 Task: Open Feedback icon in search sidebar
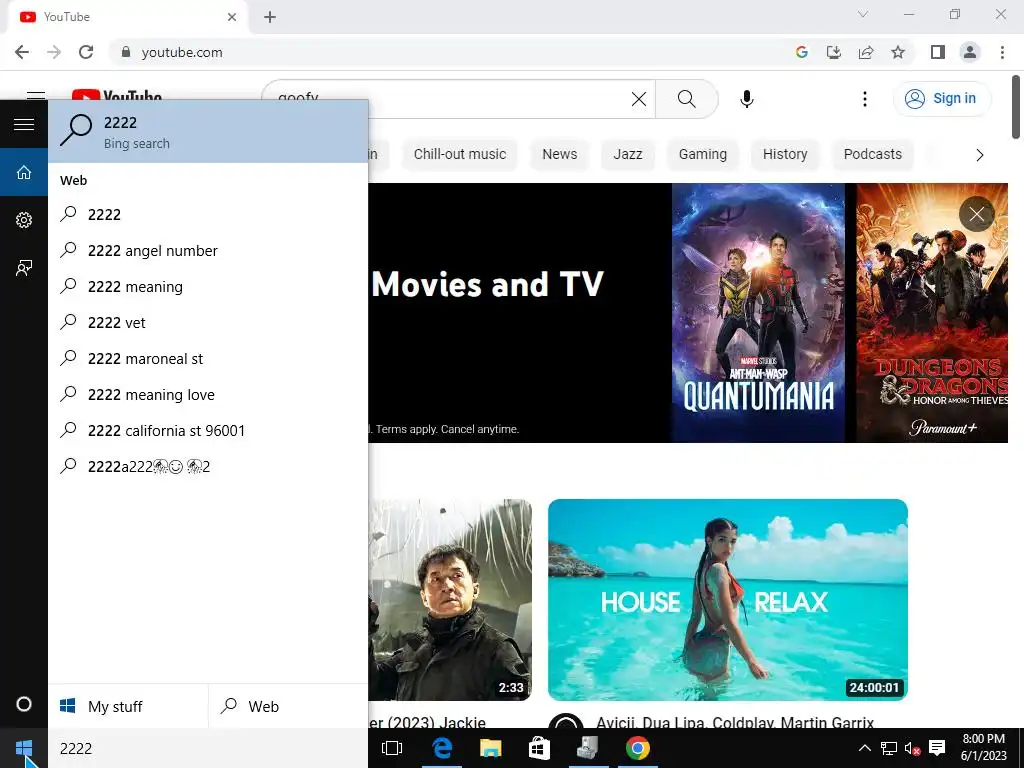click(24, 268)
